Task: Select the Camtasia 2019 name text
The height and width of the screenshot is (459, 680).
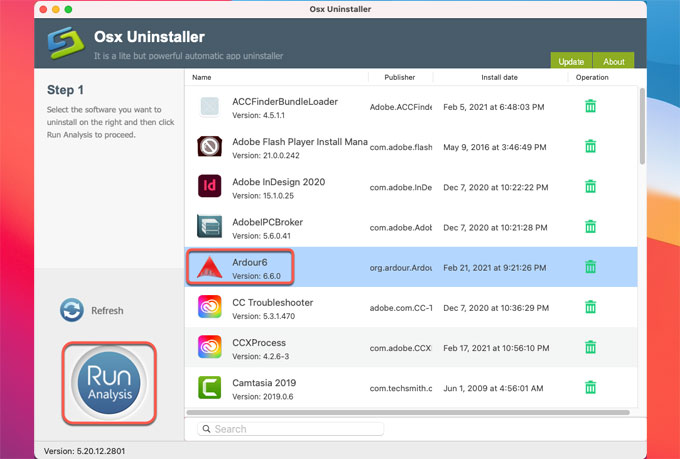Action: point(264,383)
